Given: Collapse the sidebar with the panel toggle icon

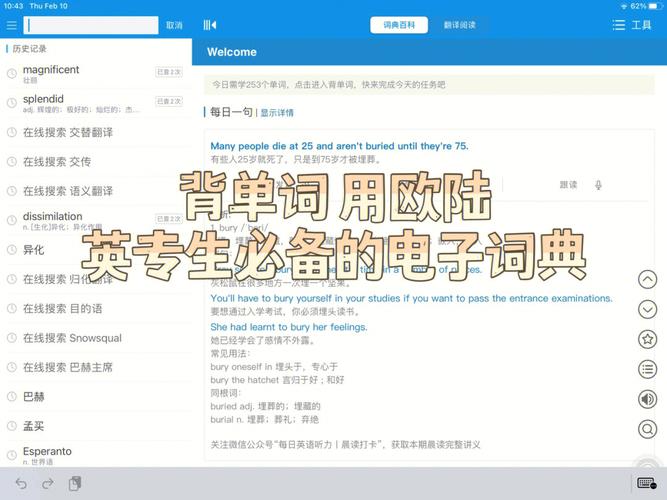Looking at the screenshot, I should pos(210,25).
